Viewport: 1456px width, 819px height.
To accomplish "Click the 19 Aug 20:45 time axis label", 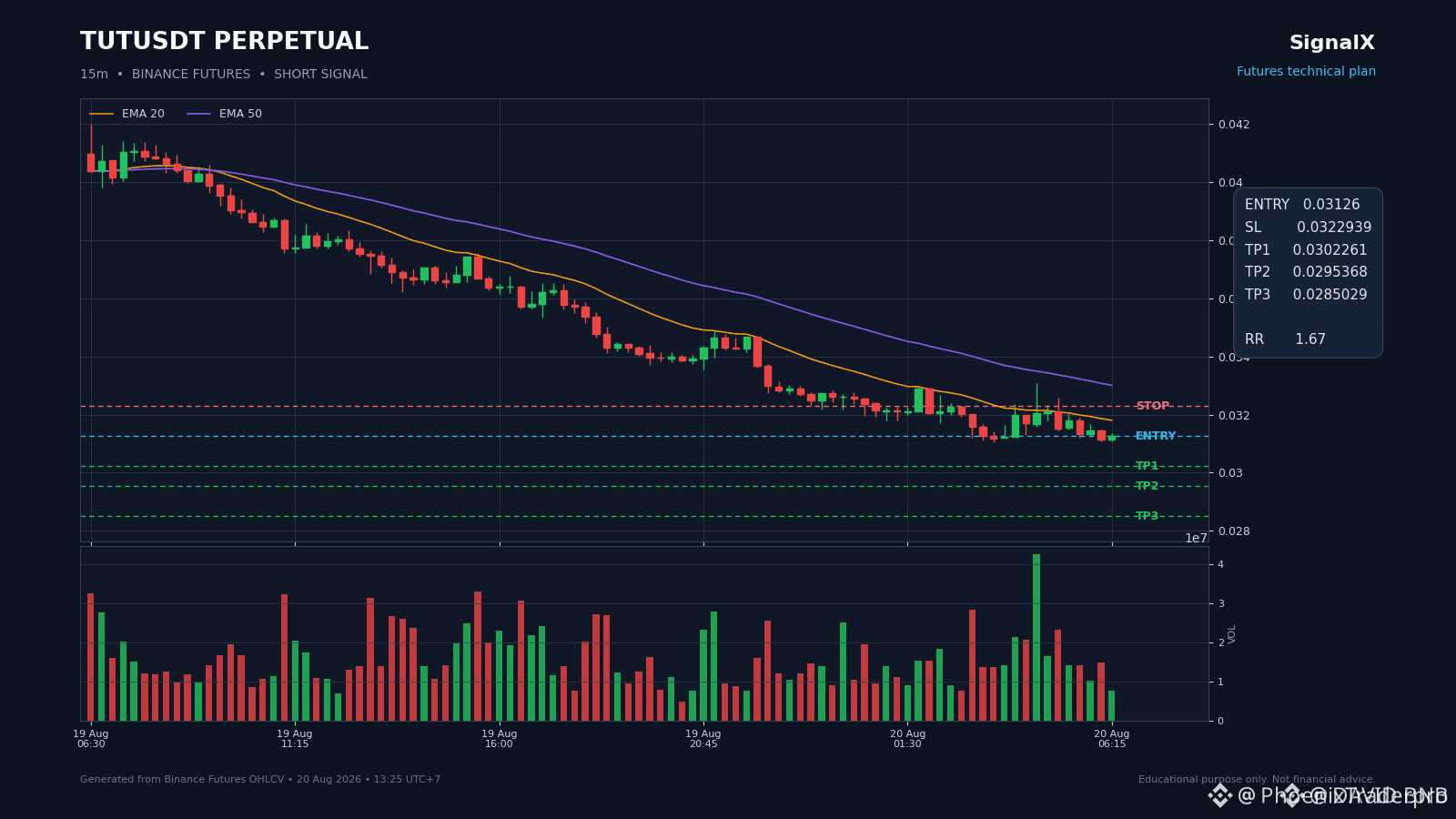I will tap(703, 739).
